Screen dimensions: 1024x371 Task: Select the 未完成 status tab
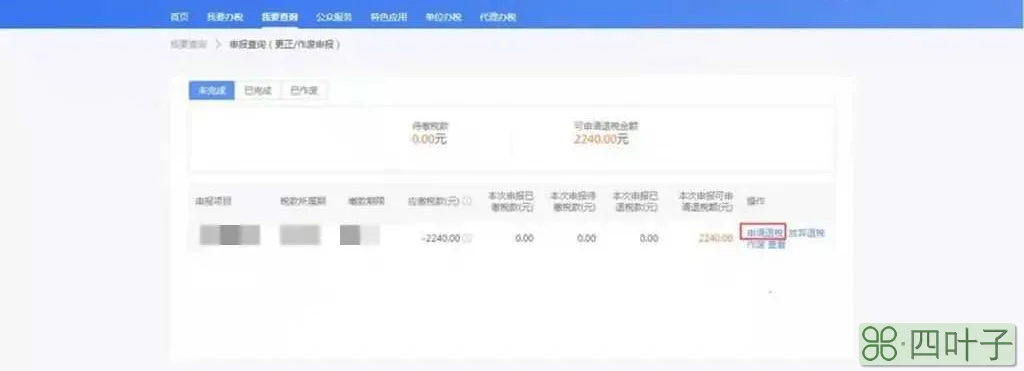212,91
